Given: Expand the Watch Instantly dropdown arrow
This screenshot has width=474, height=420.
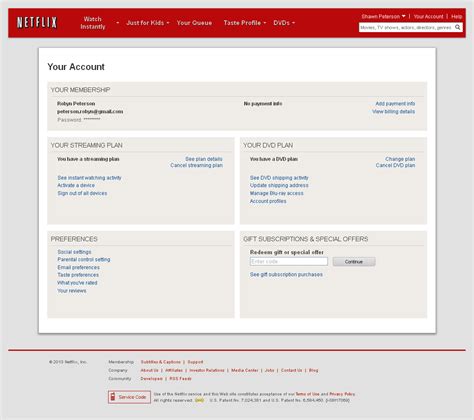Looking at the screenshot, I should [x=117, y=23].
